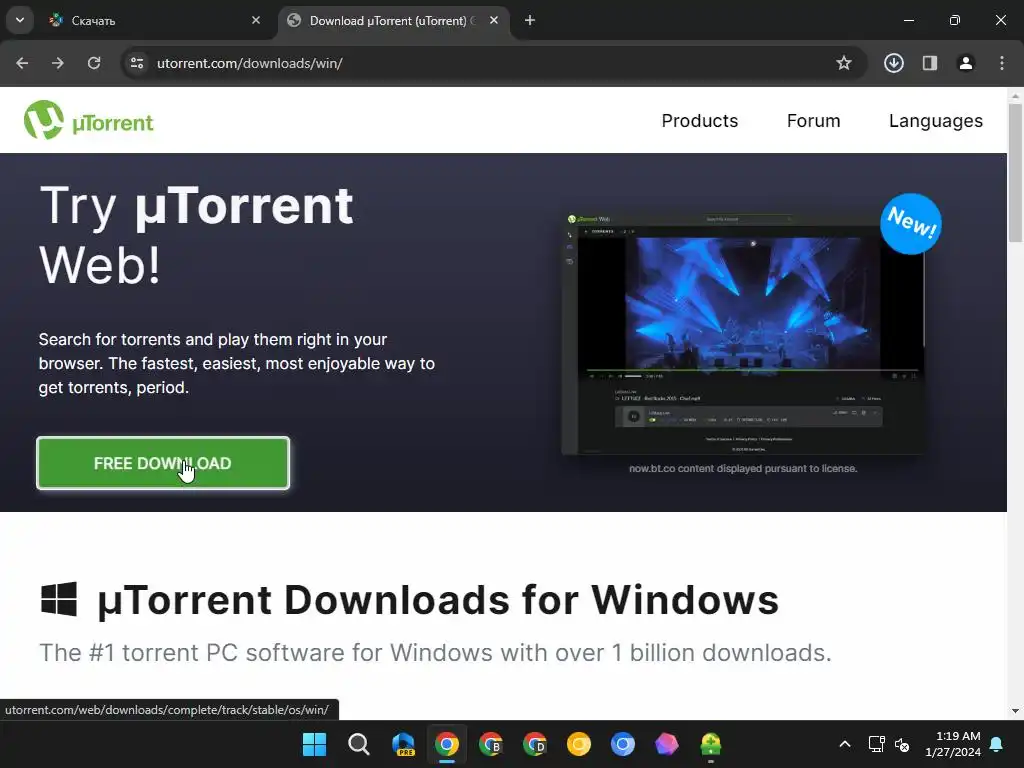Image resolution: width=1024 pixels, height=768 pixels.
Task: Click the µTorrent Web preview screenshot
Action: point(743,333)
